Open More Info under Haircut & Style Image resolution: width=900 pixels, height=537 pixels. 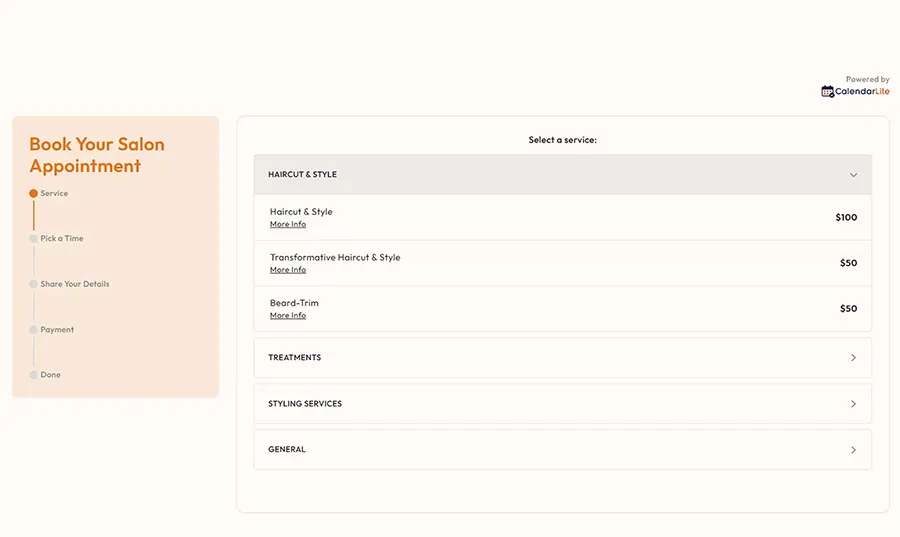288,224
